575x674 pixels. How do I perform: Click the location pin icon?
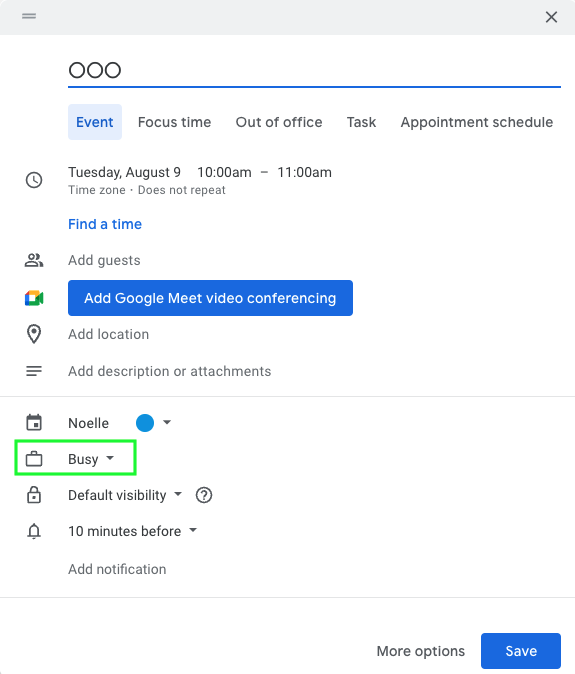coord(34,334)
